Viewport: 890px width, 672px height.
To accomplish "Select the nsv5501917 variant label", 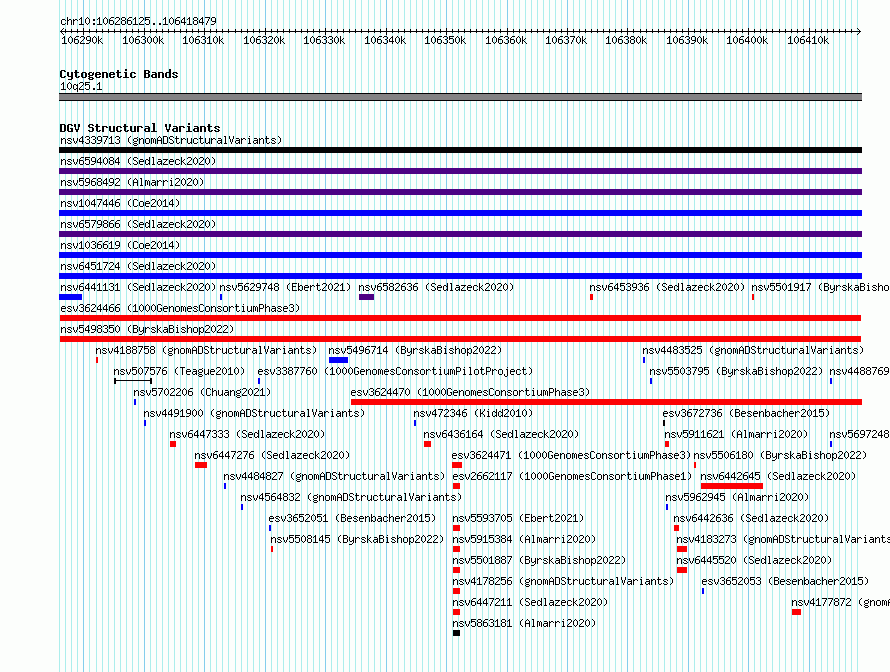I will (x=820, y=287).
